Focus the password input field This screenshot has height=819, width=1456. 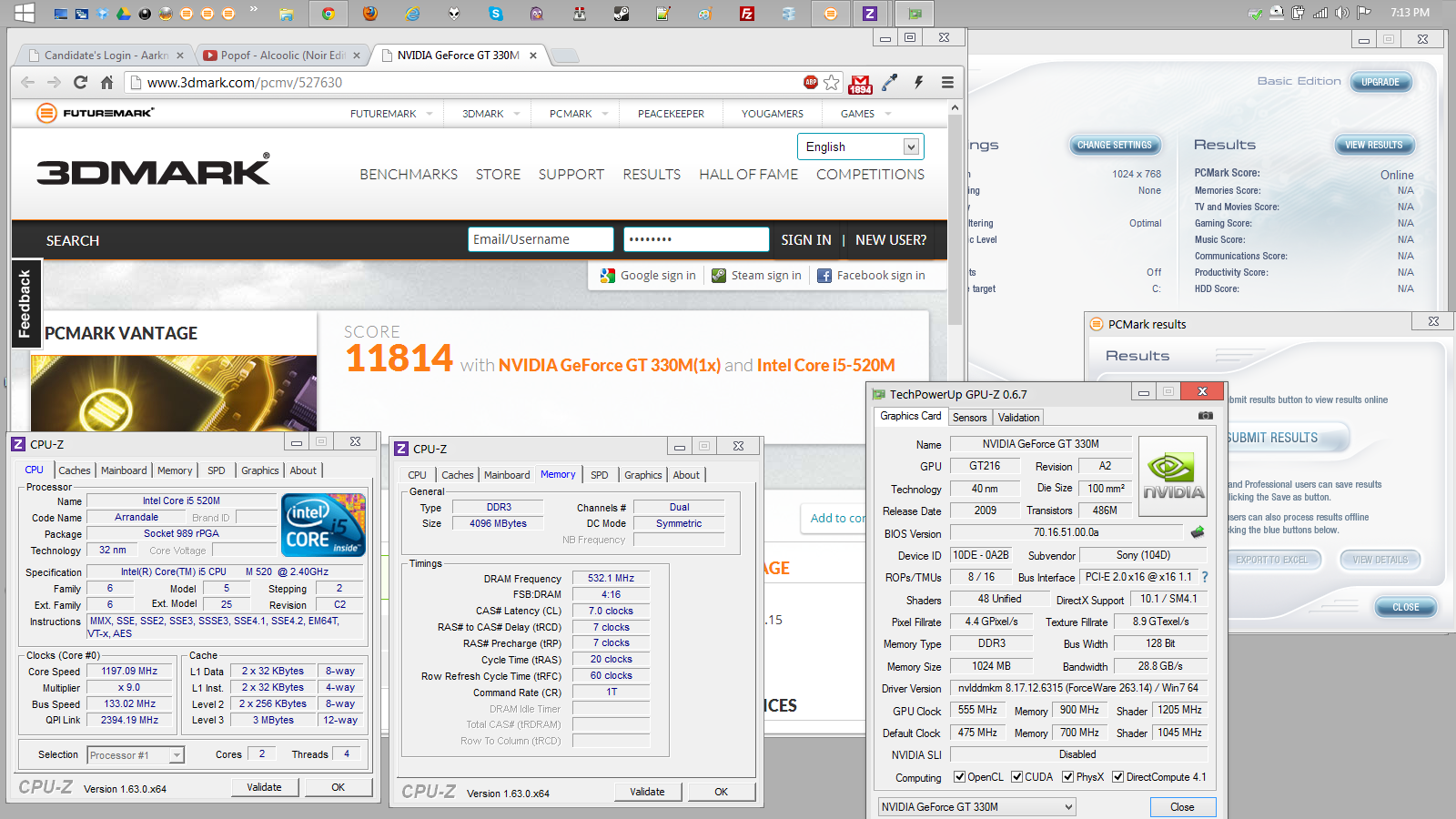pos(696,239)
